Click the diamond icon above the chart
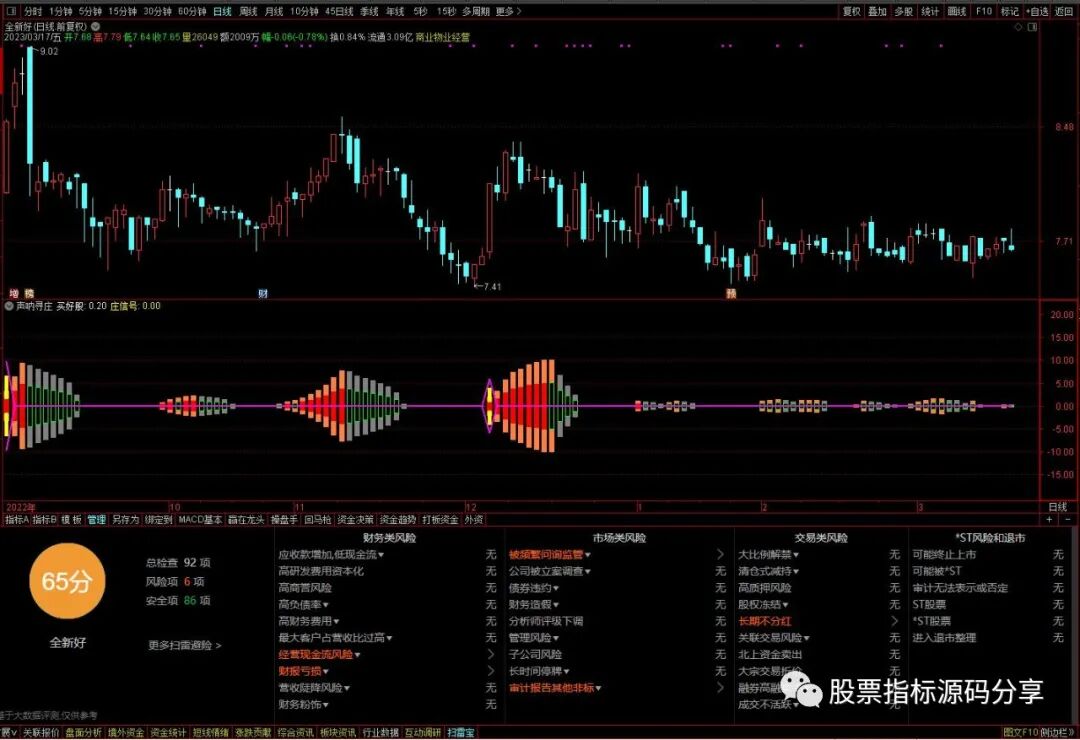The width and height of the screenshot is (1080, 740). pos(1018,27)
